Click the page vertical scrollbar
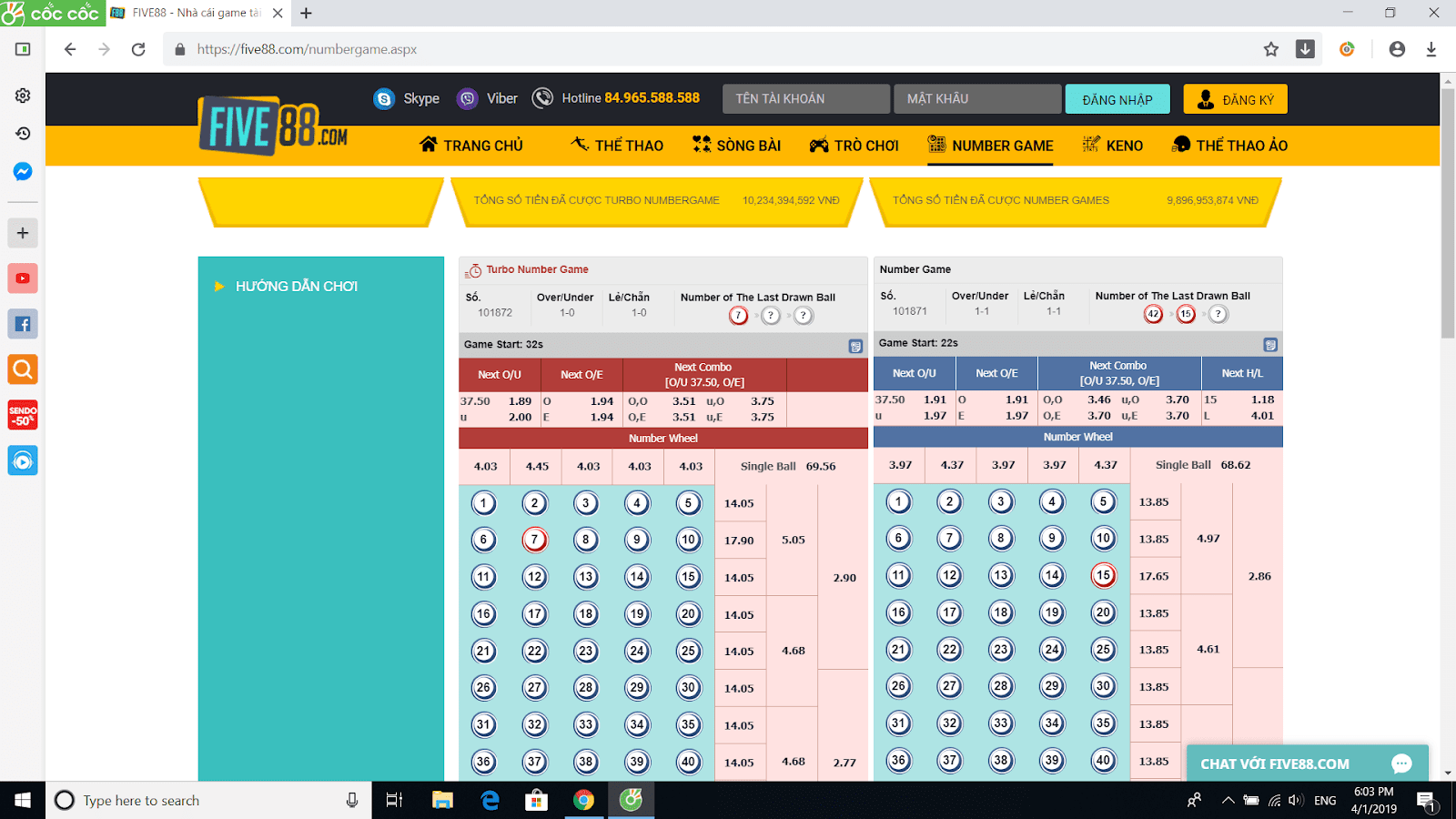 1448,214
